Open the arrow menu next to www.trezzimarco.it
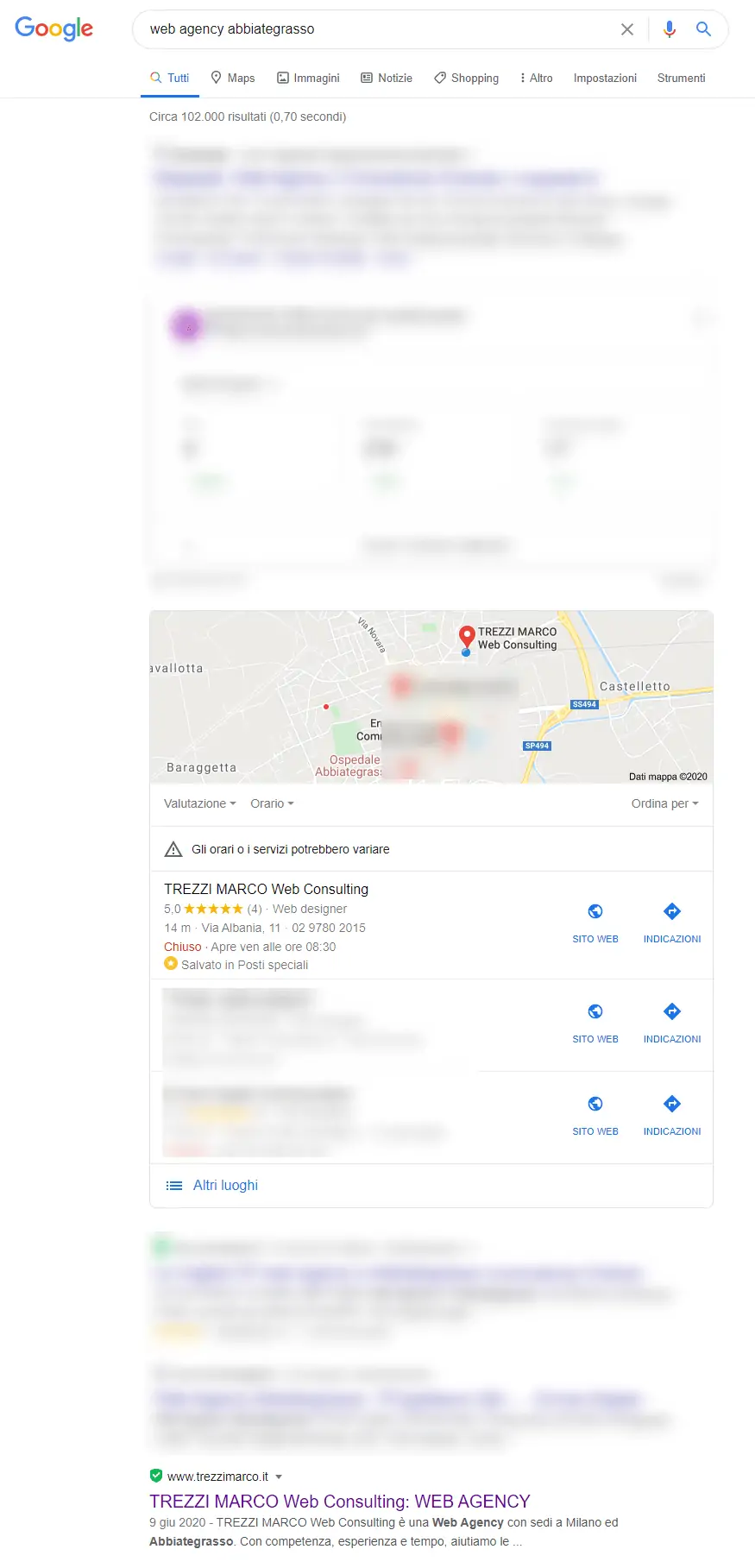This screenshot has width=755, height=1568. 279,1477
